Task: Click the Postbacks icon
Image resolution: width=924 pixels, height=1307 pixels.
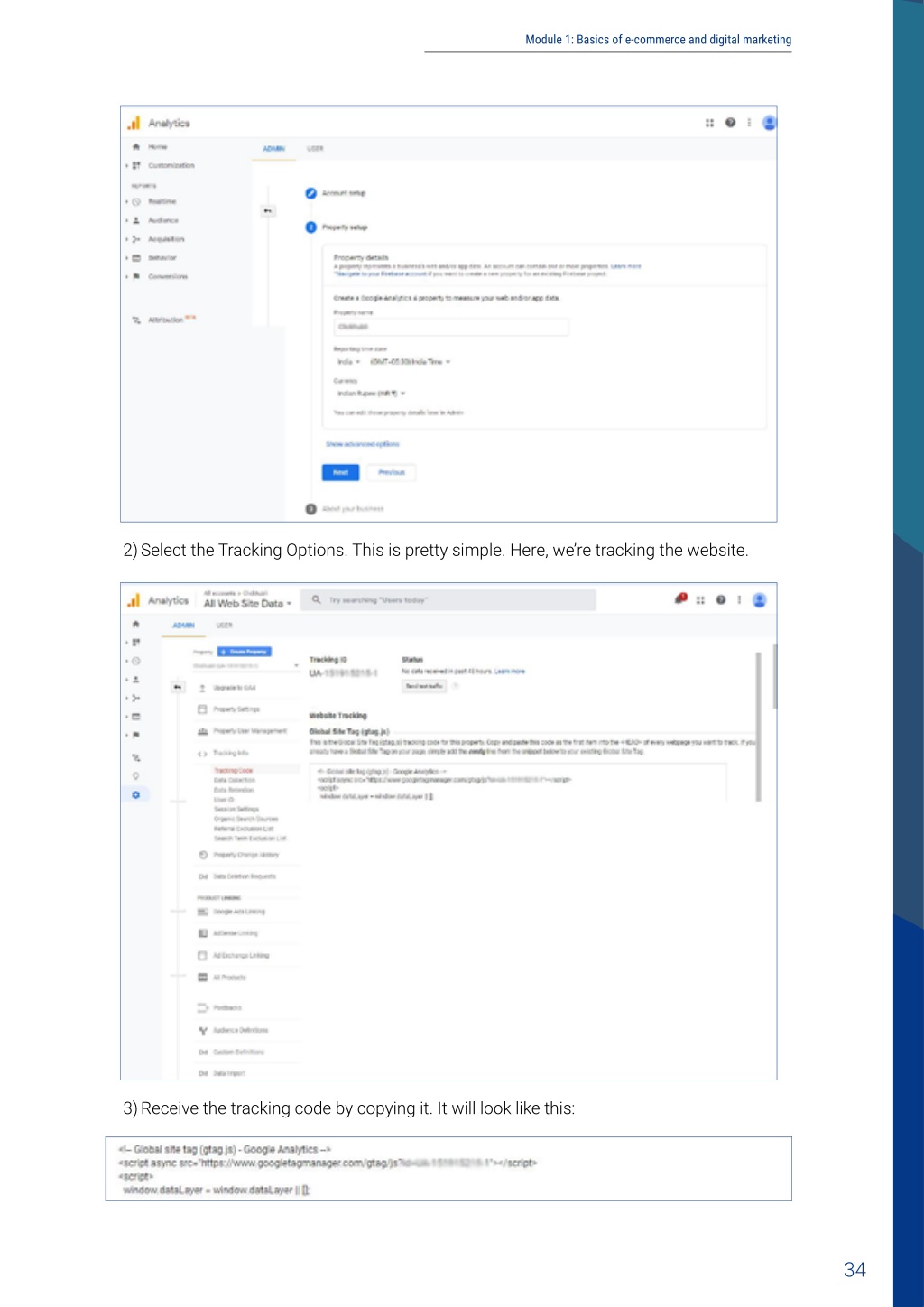Action: tap(203, 1008)
